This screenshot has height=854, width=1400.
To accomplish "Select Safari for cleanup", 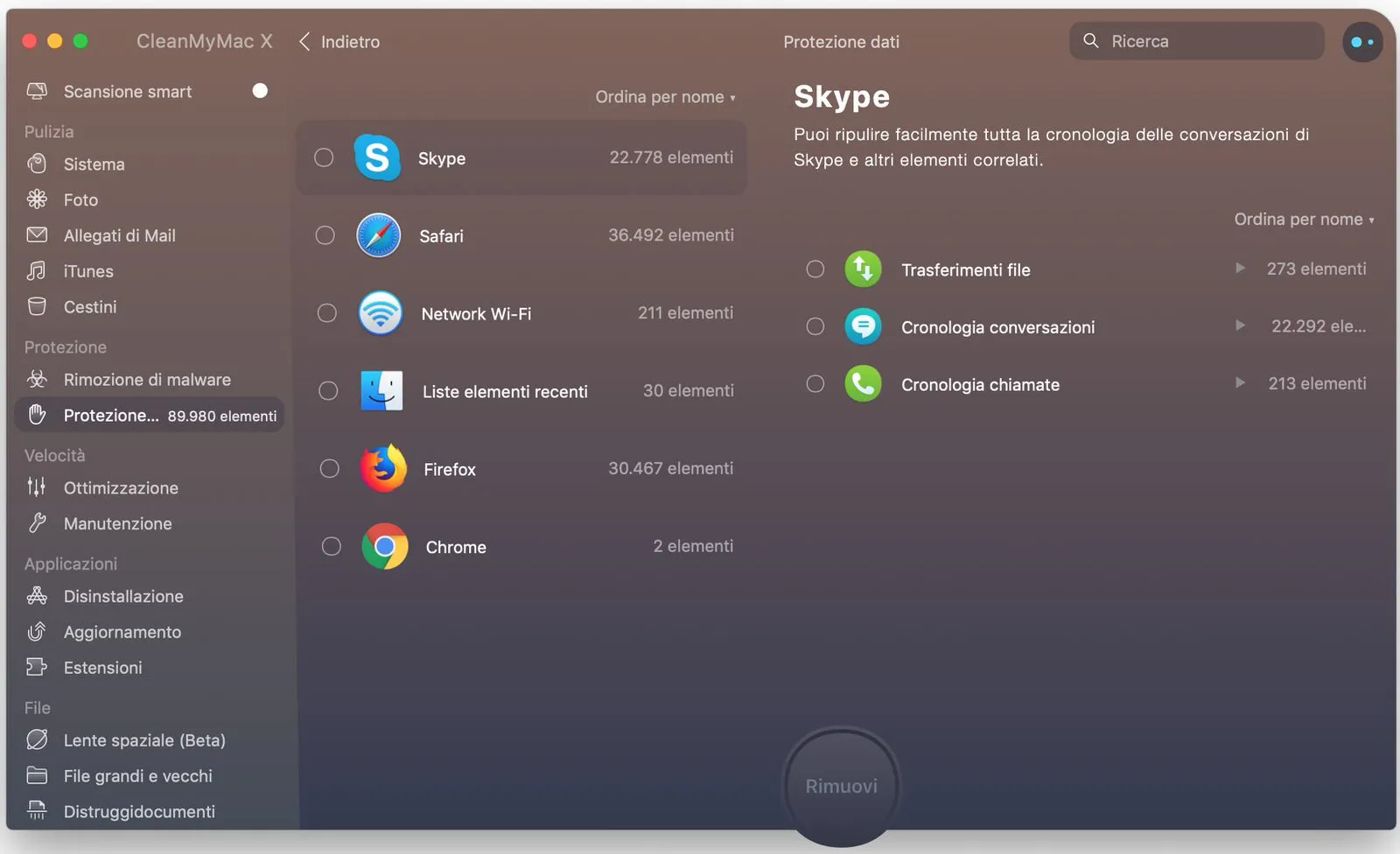I will click(325, 235).
